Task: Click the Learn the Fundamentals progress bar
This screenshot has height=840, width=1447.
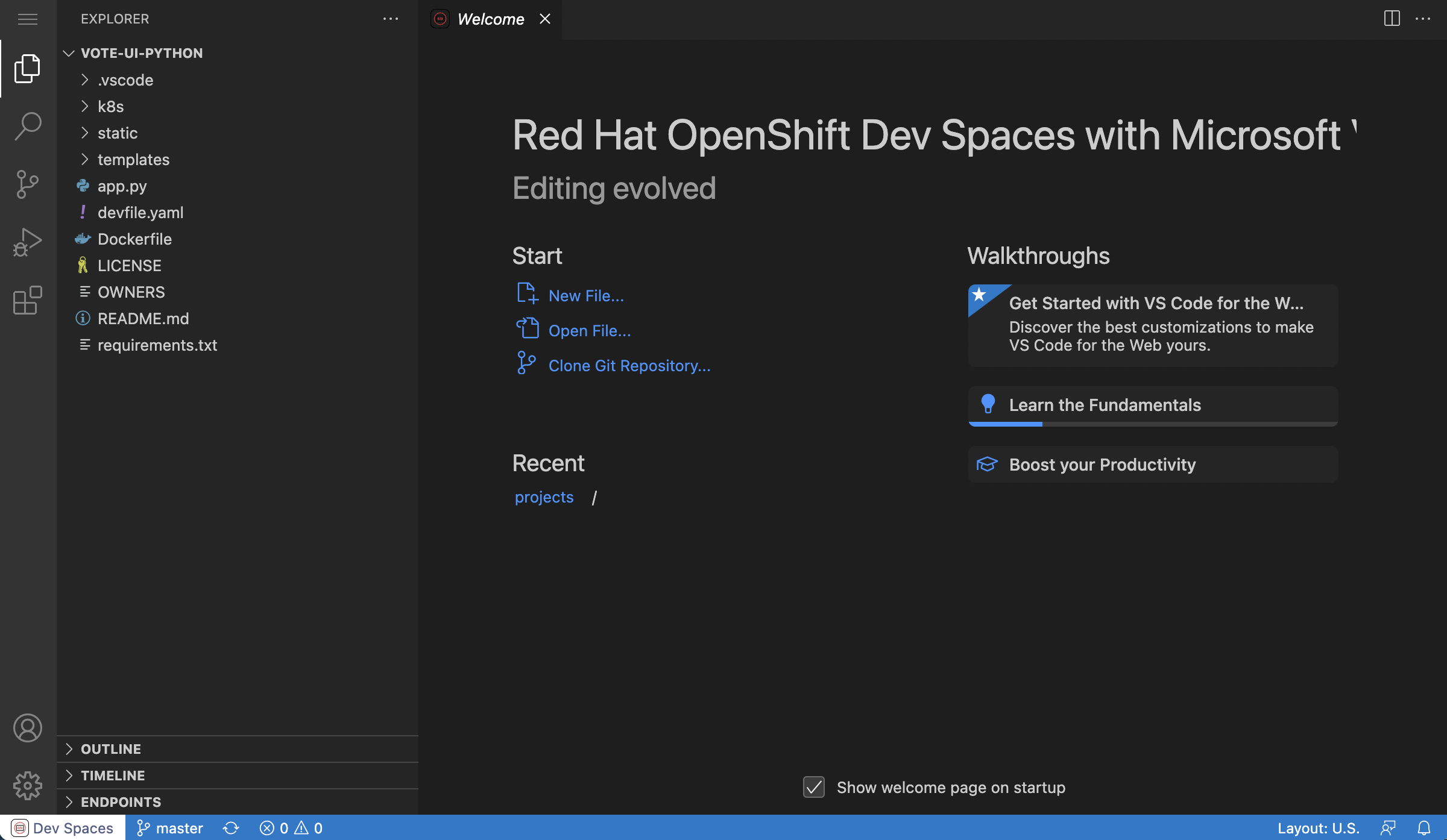Action: pos(1153,424)
